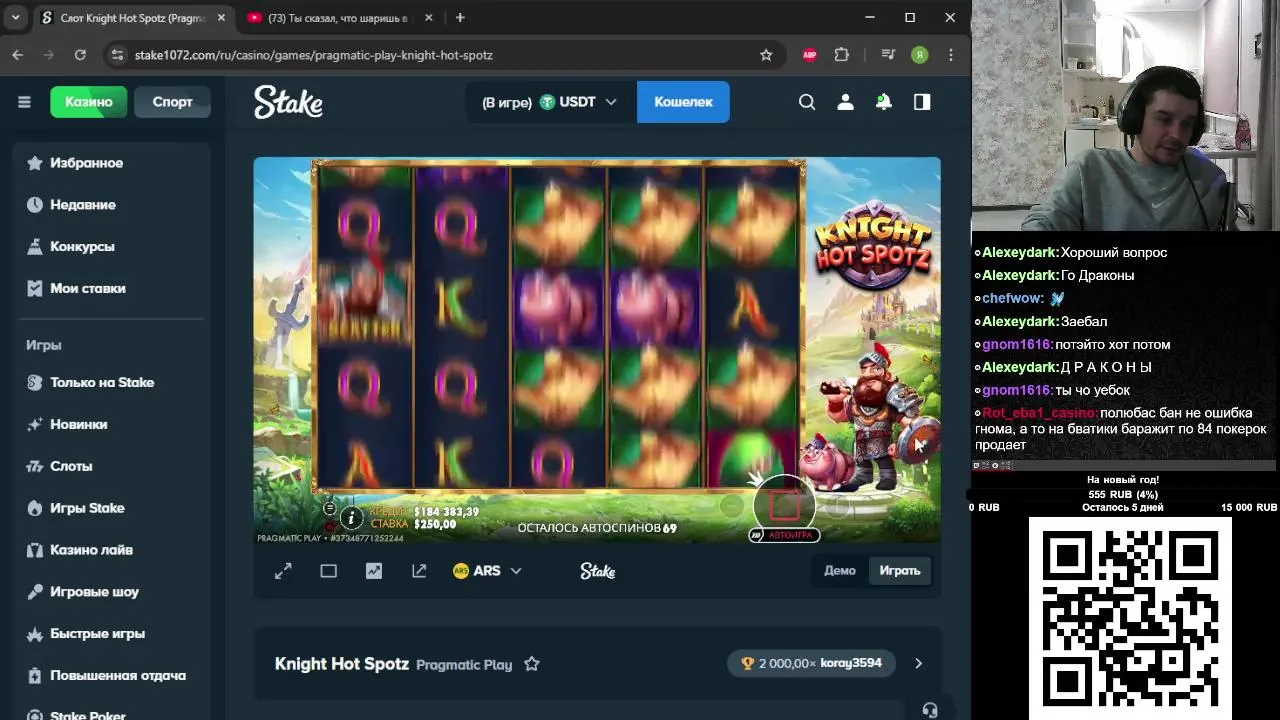Open Избранное in the sidebar
The width and height of the screenshot is (1280, 720).
coord(112,163)
